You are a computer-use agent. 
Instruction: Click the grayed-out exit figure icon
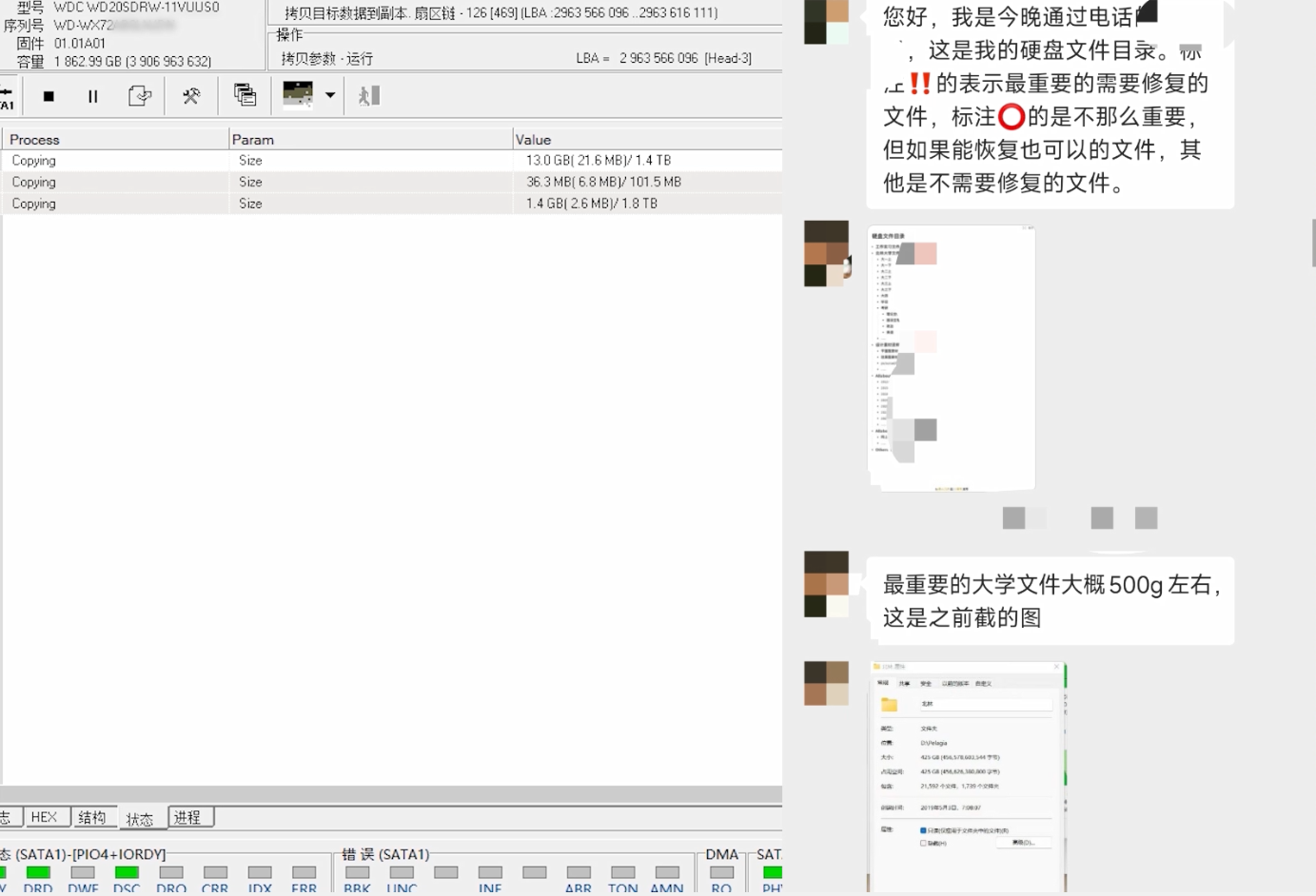(368, 95)
